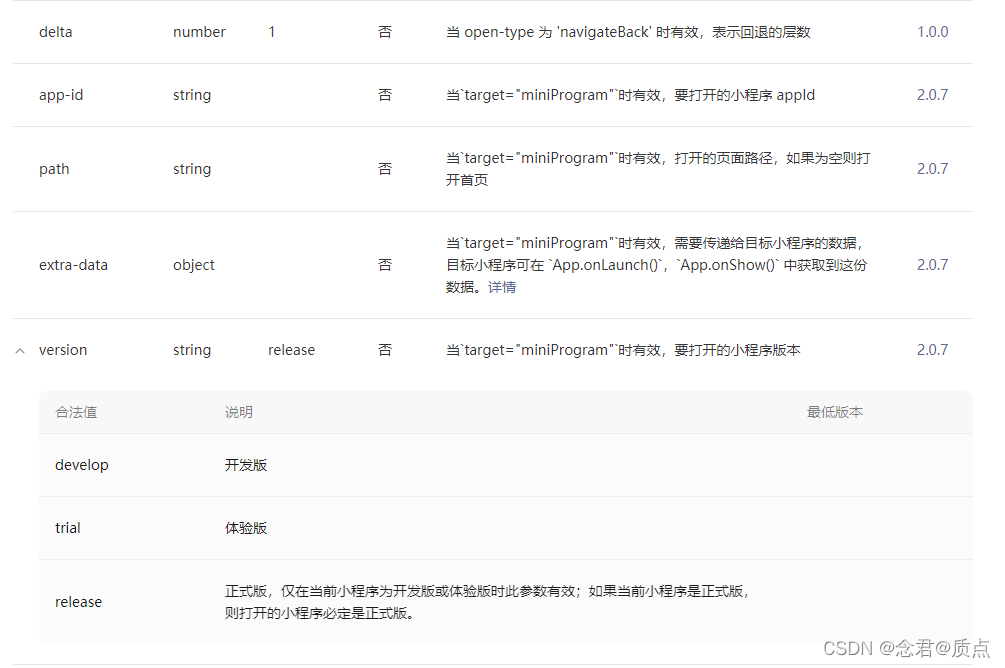Click the 合法值 column header
The image size is (1005, 668).
[x=76, y=411]
